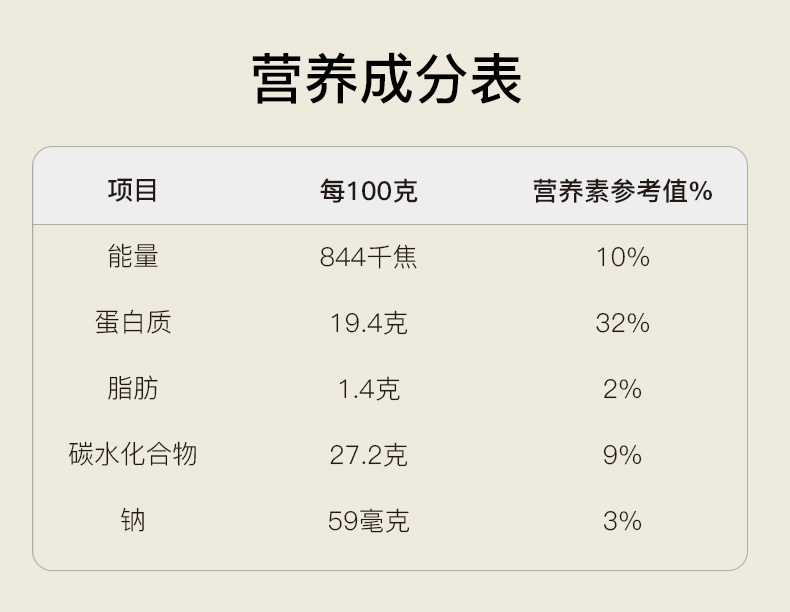Select the 营养素参考值% column header

[623, 190]
